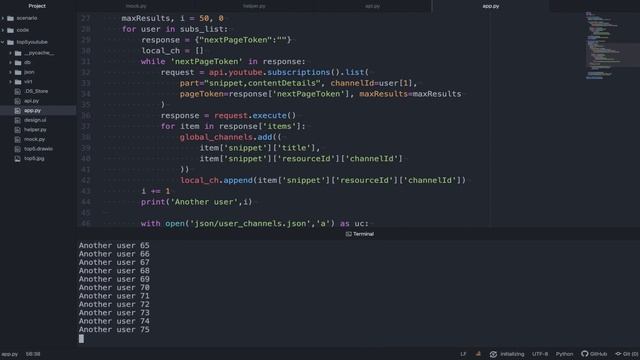Click the __pycache__ folder icon
640x360 pixels.
coord(18,53)
